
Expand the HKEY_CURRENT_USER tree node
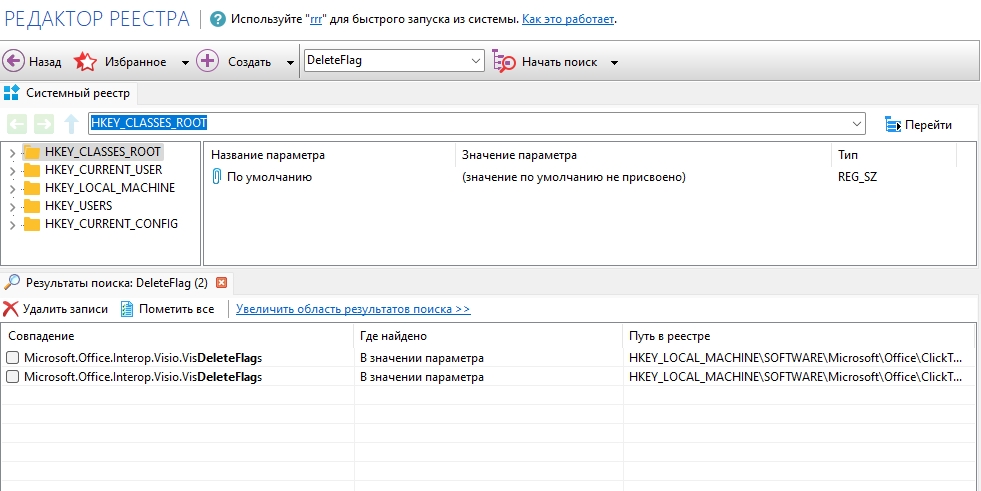pyautogui.click(x=11, y=170)
